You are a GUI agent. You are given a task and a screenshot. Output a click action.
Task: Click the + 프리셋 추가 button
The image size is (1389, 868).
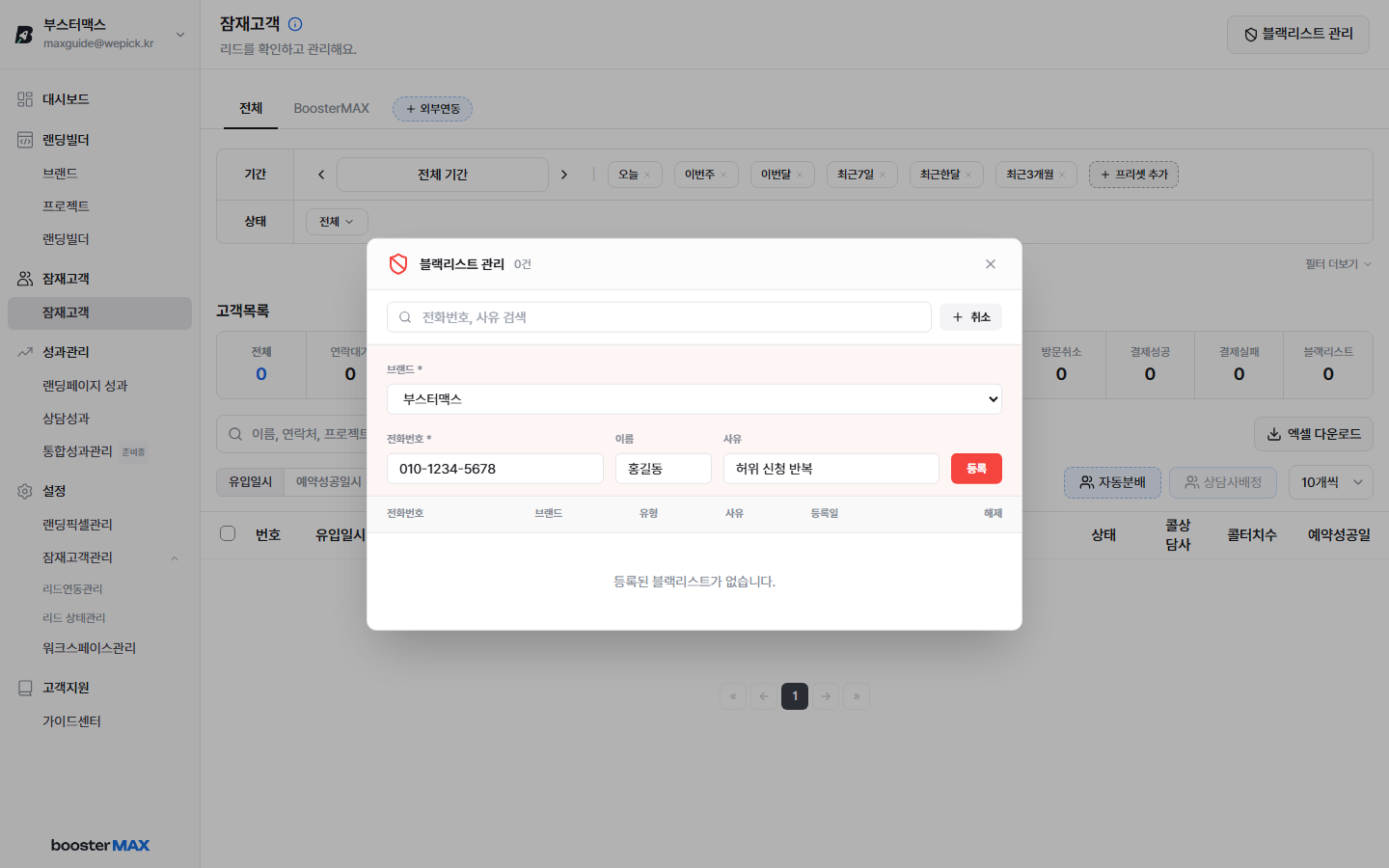(1134, 175)
